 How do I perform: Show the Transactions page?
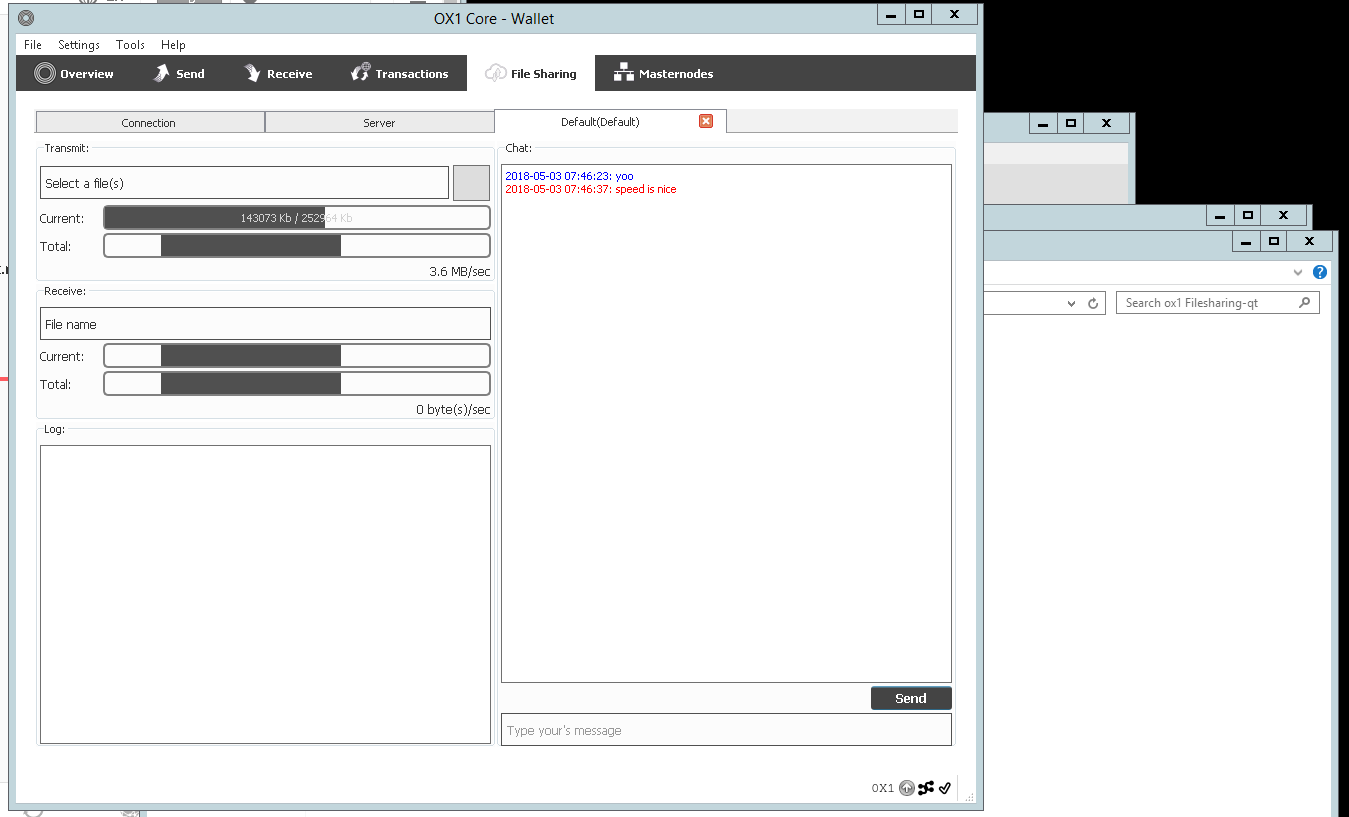399,74
